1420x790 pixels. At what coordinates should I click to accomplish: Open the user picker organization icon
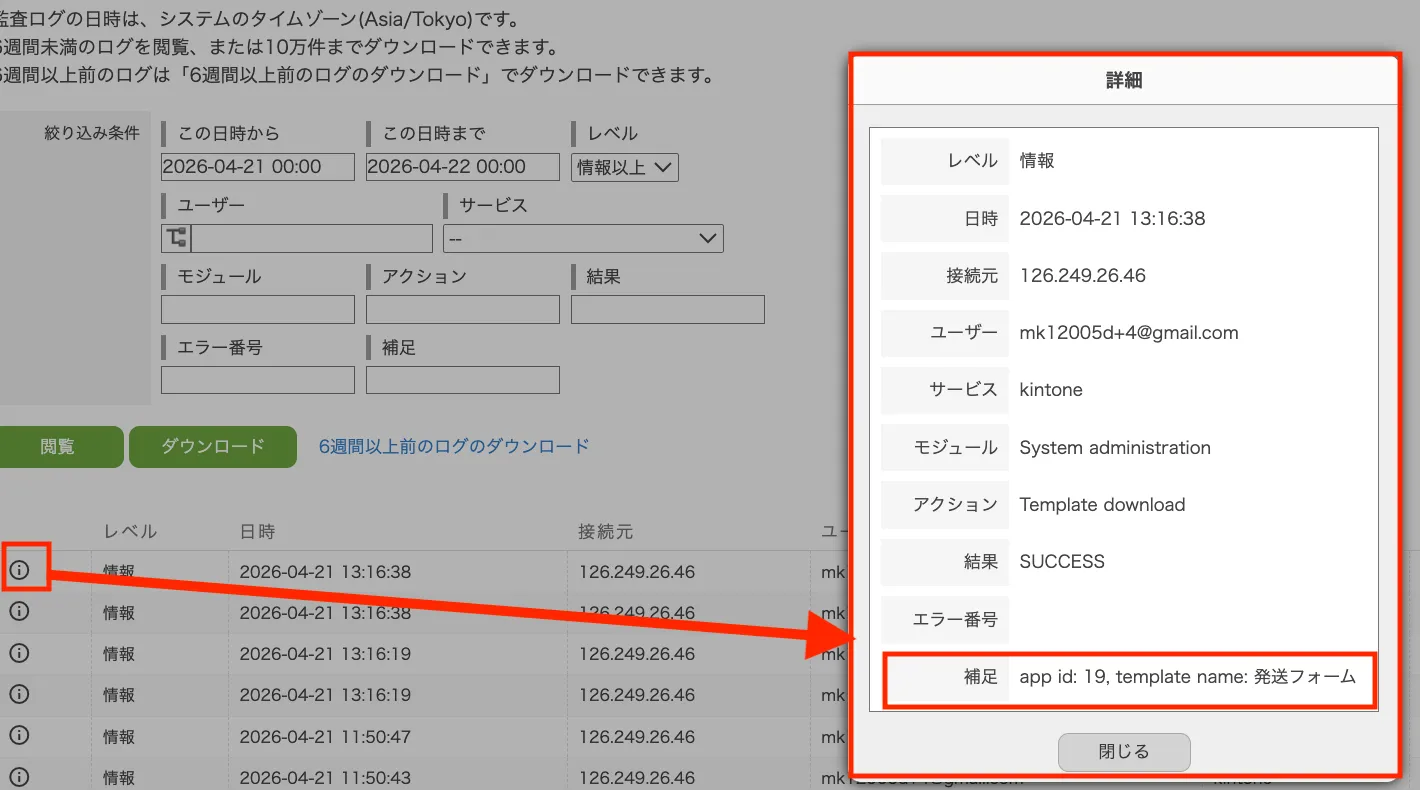tap(176, 238)
